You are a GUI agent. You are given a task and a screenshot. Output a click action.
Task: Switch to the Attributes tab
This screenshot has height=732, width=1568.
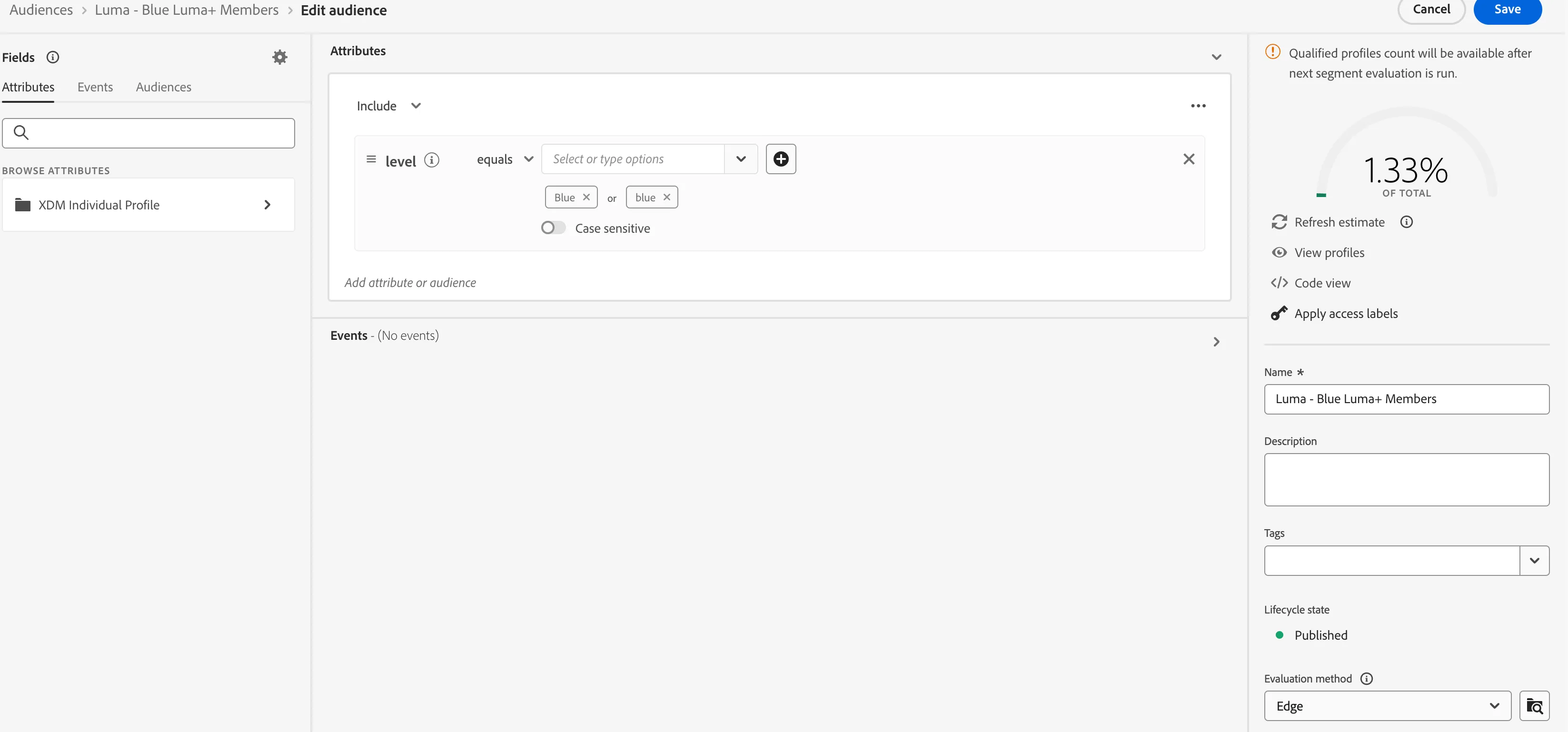[28, 87]
